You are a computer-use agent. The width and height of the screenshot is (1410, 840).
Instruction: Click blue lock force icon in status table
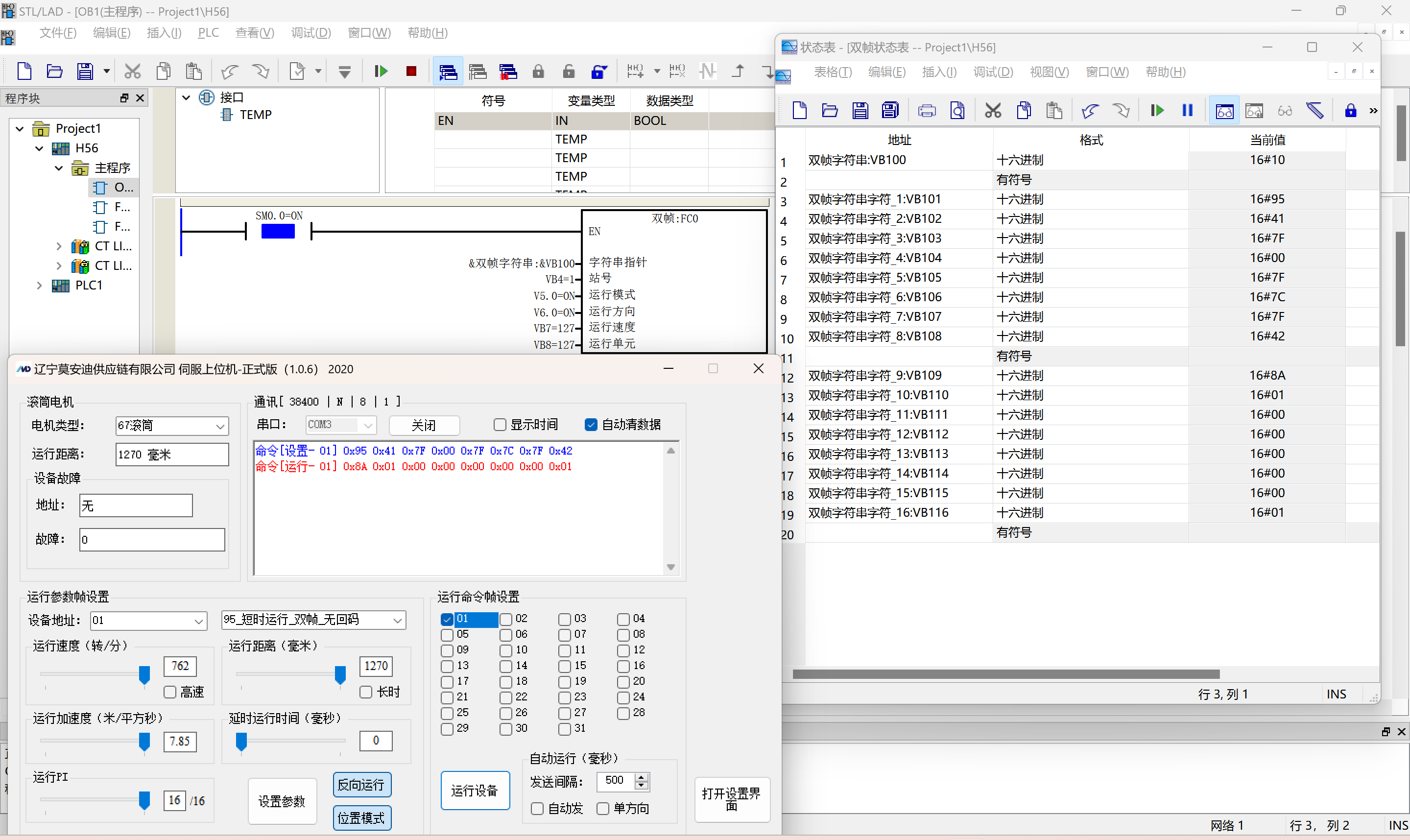point(1351,110)
